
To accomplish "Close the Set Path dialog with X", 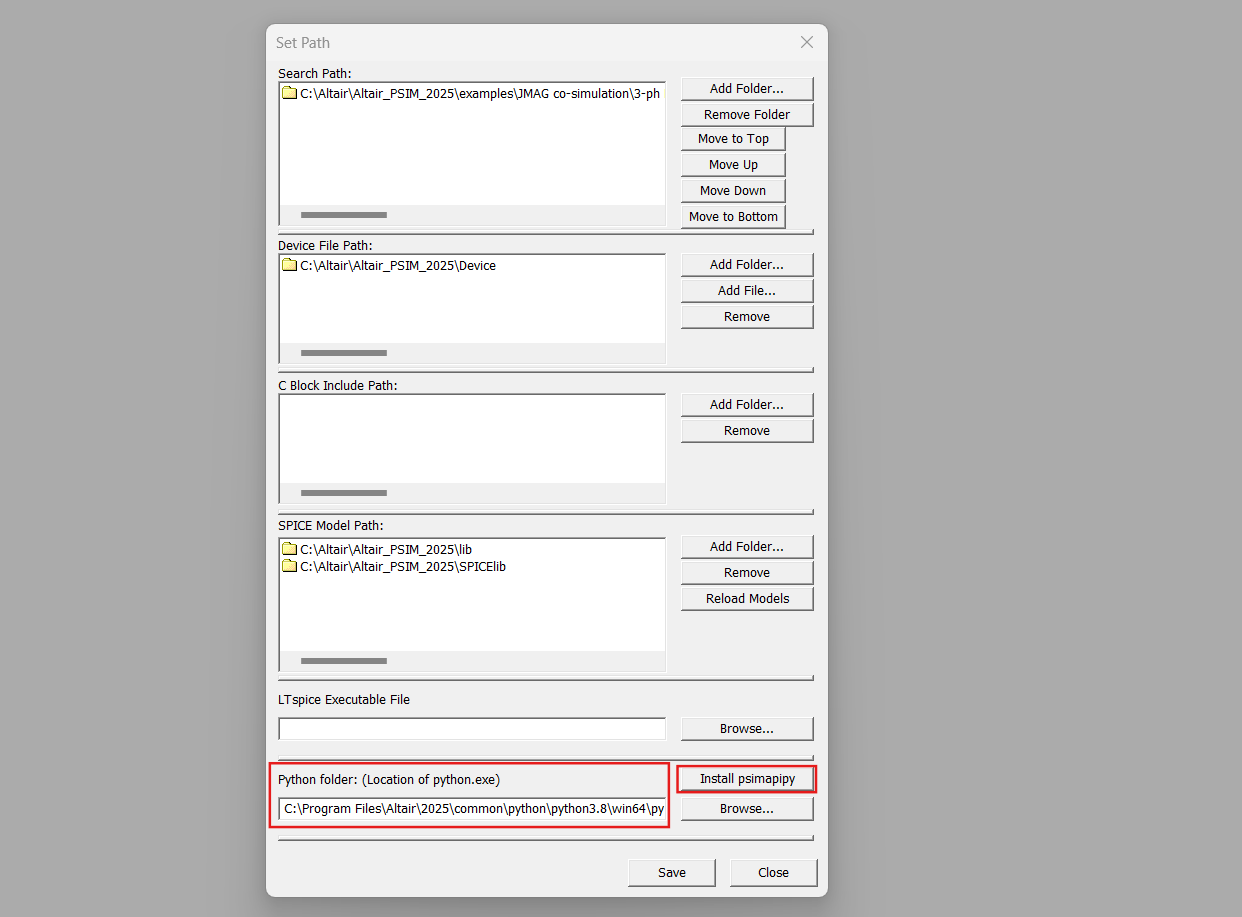I will [x=807, y=42].
